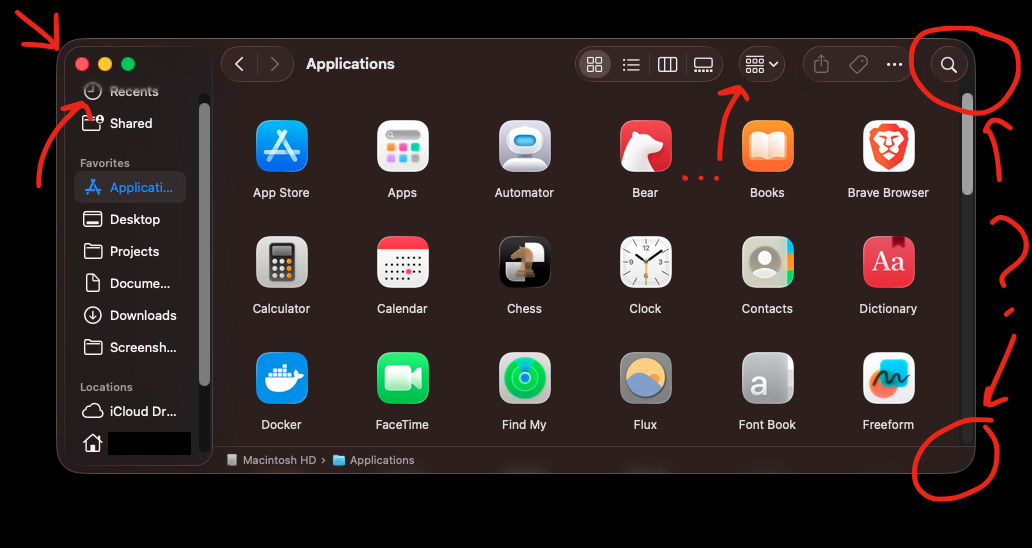
Task: Click the Edit Tags toolbar icon
Action: tap(858, 64)
